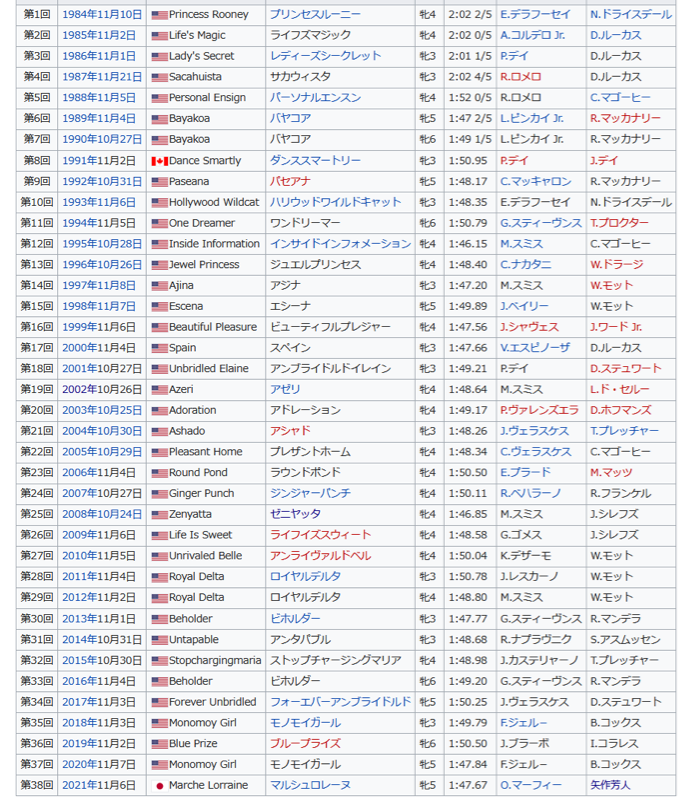Viewport: 687px width, 800px height.
Task: Click the US flag beside Princess Rooney
Action: [159, 15]
